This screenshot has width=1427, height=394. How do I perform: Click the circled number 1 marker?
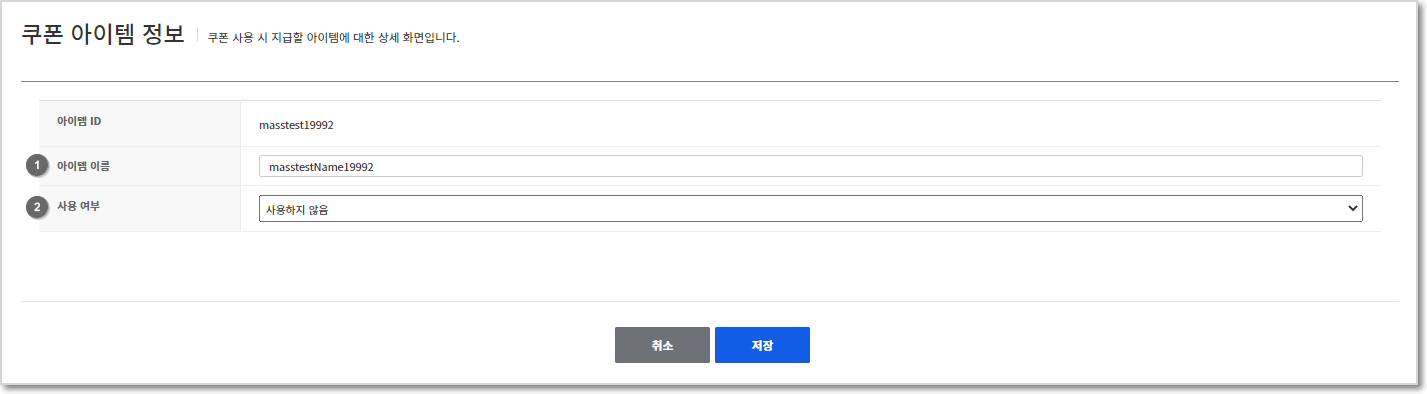pos(37,165)
